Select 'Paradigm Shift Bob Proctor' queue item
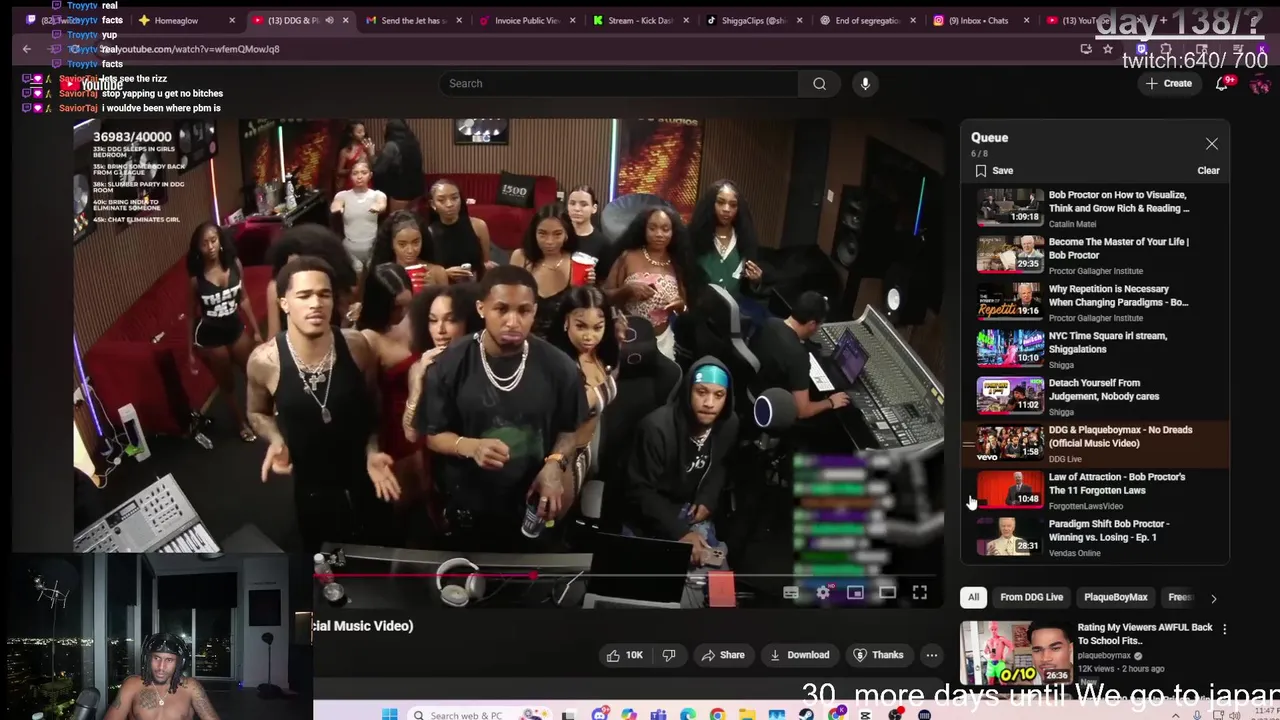The width and height of the screenshot is (1280, 720). [x=1095, y=537]
